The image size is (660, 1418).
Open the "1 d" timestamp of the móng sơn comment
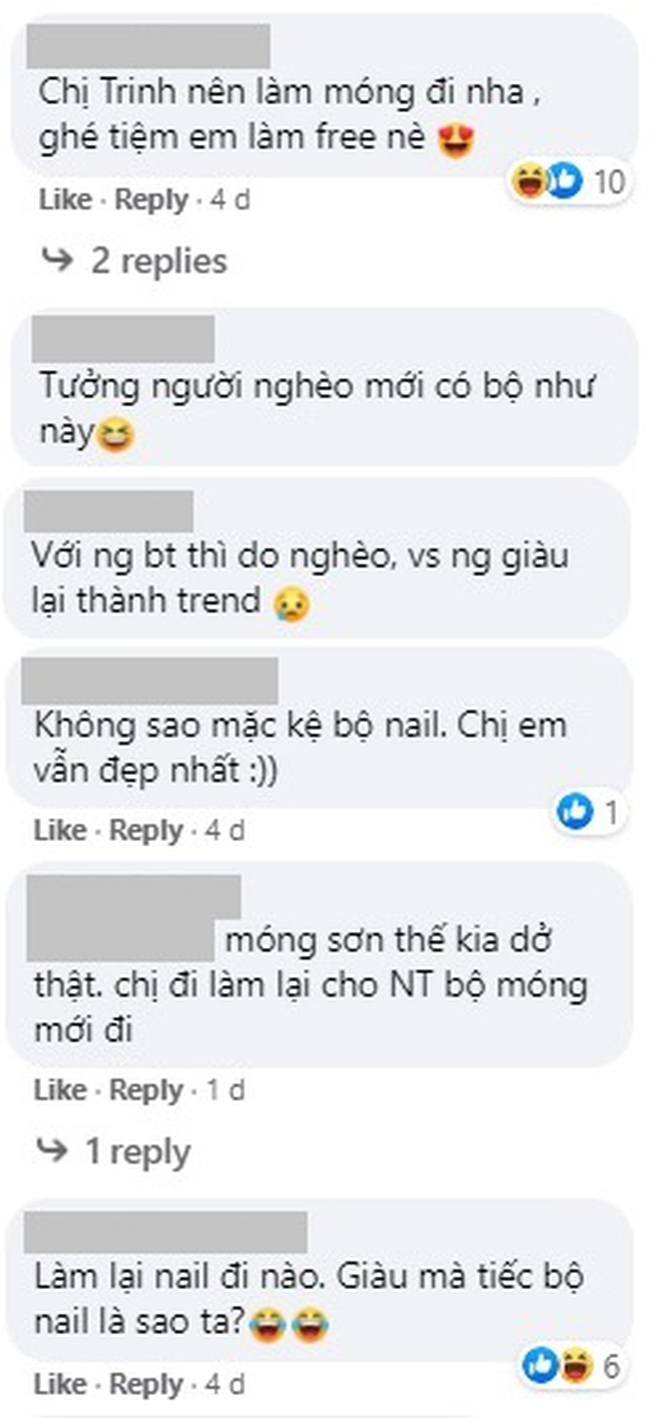pyautogui.click(x=225, y=1090)
